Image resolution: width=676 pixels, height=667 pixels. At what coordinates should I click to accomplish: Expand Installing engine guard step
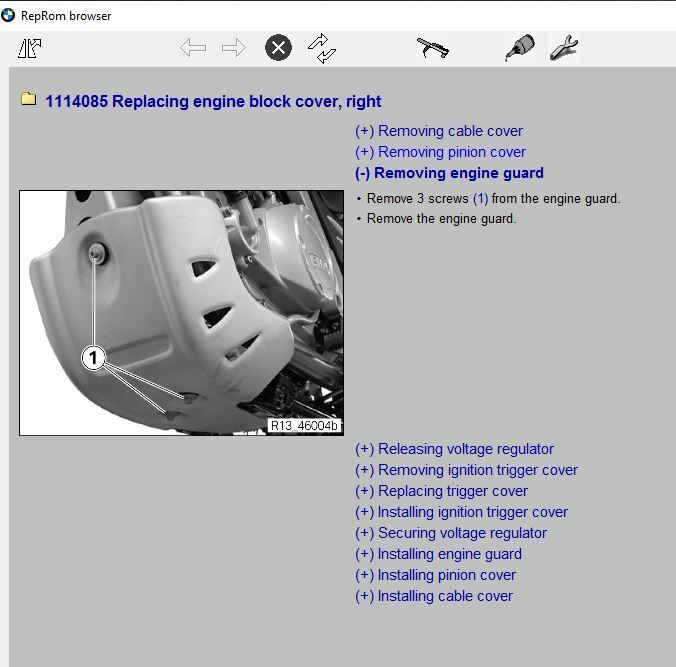point(438,554)
